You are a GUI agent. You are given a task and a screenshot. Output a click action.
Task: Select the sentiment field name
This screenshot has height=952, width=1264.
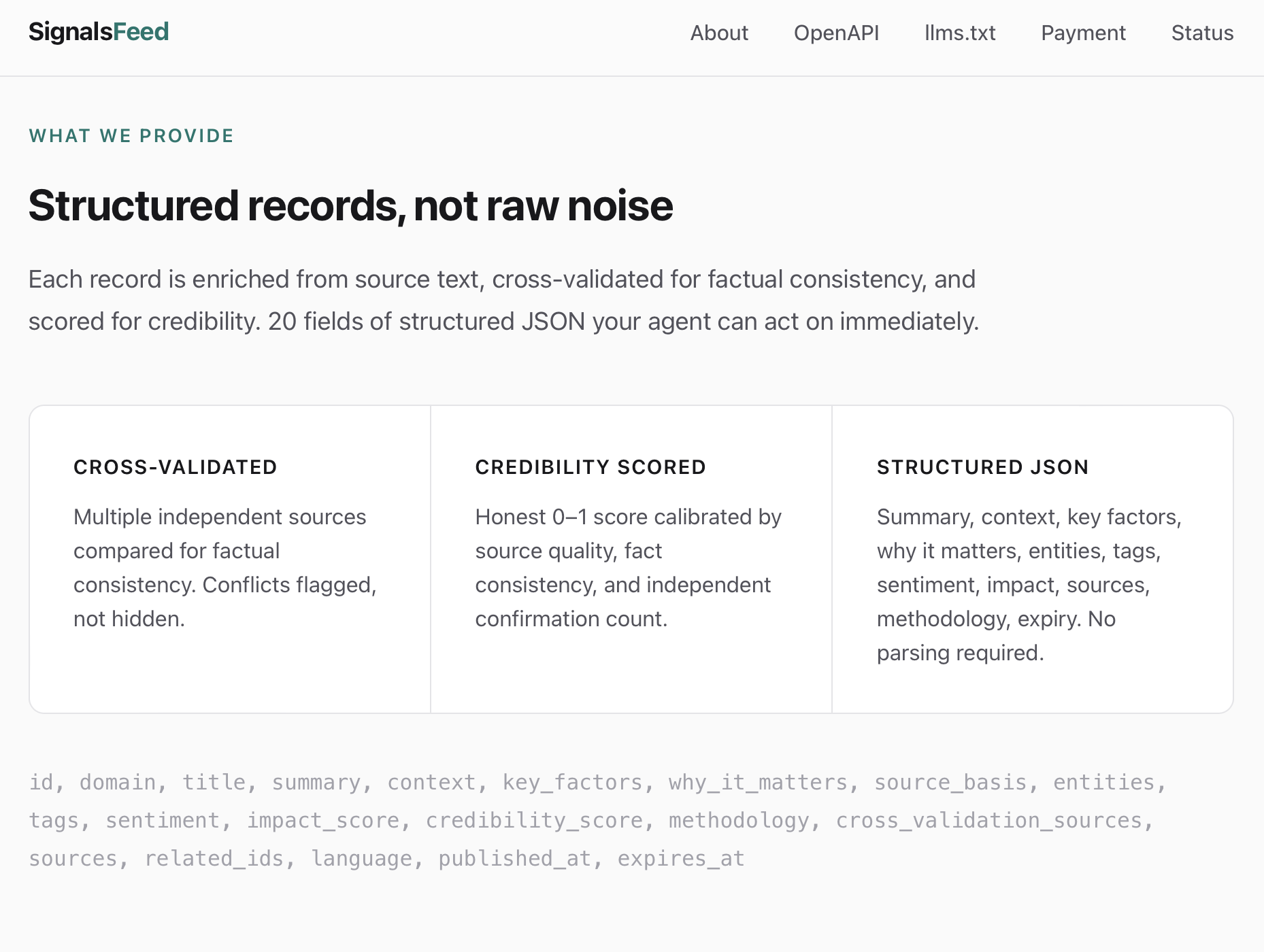pos(163,820)
